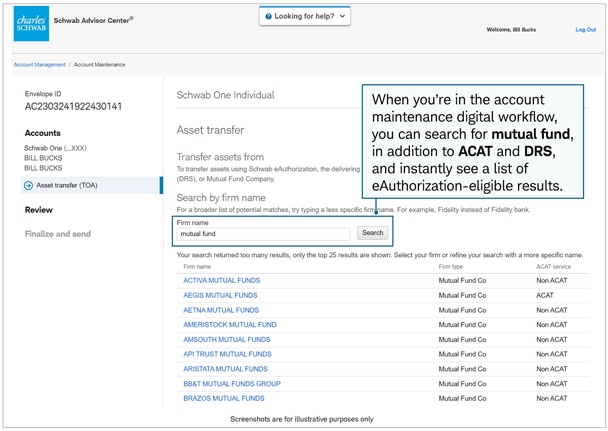608x431 pixels.
Task: Open AMSOUTH MUTUAL FUNDS link
Action: [227, 340]
